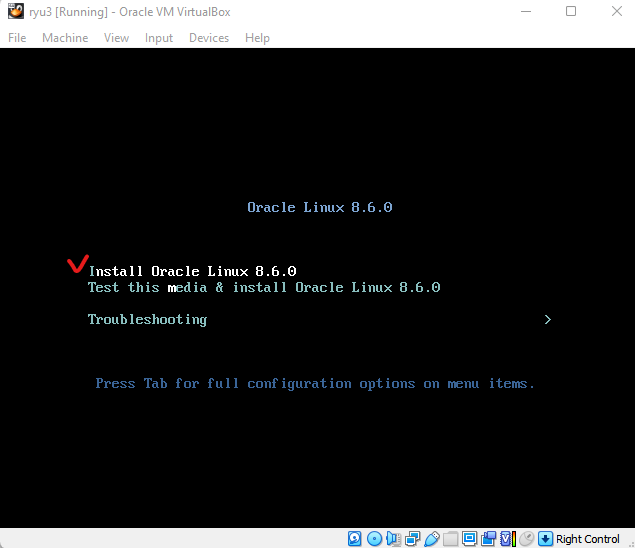The height and width of the screenshot is (548, 635).
Task: Click the VirtualBox title bar icon
Action: click(16, 11)
